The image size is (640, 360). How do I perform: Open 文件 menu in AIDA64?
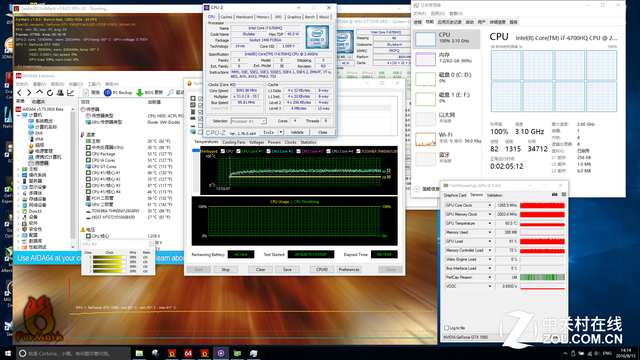22,84
